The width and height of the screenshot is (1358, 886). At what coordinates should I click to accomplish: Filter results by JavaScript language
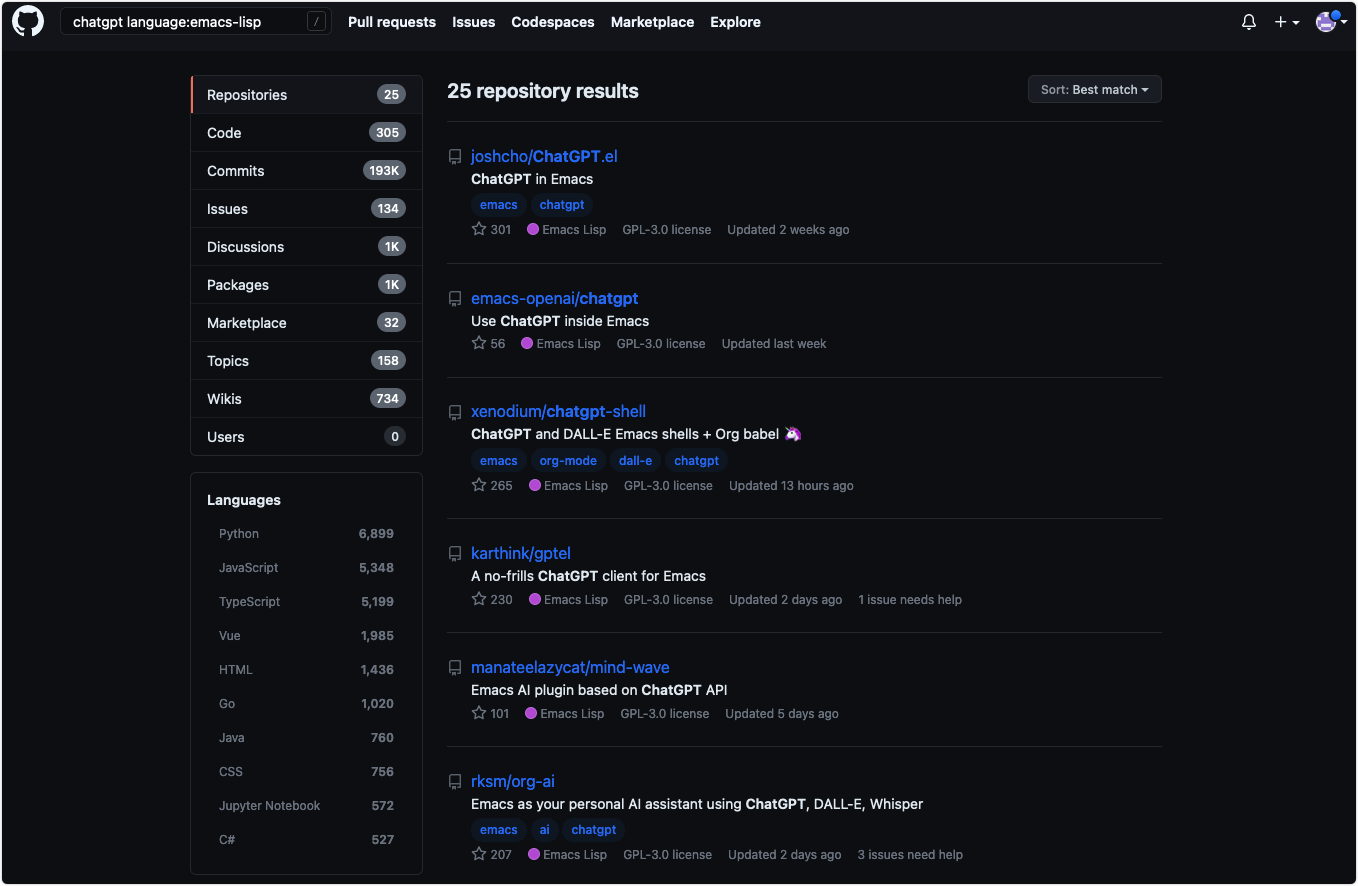[x=306, y=568]
